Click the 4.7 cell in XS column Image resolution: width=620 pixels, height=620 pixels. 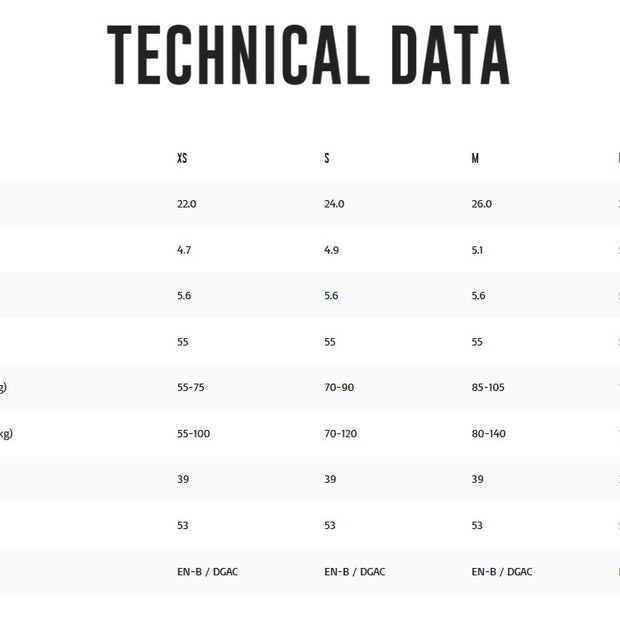[x=184, y=250]
